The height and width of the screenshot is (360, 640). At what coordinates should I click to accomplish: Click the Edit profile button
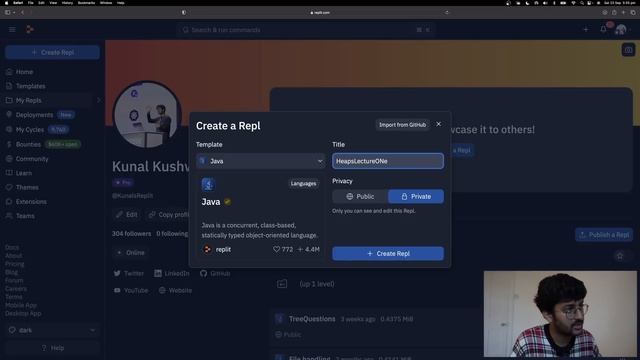point(127,215)
